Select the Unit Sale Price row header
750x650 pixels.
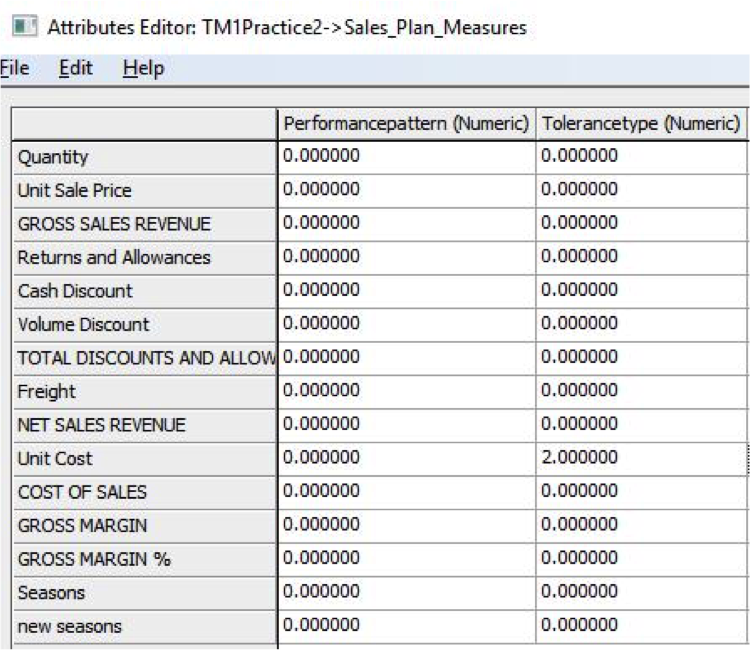144,190
